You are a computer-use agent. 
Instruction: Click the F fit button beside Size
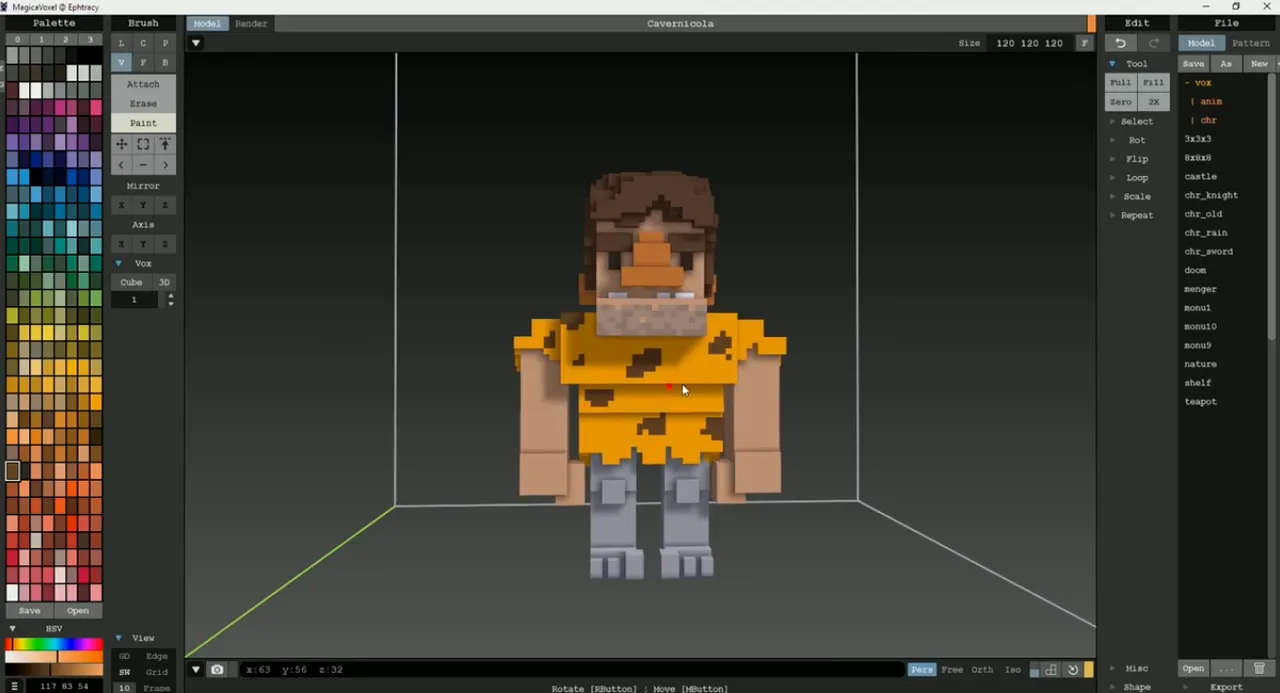1084,43
